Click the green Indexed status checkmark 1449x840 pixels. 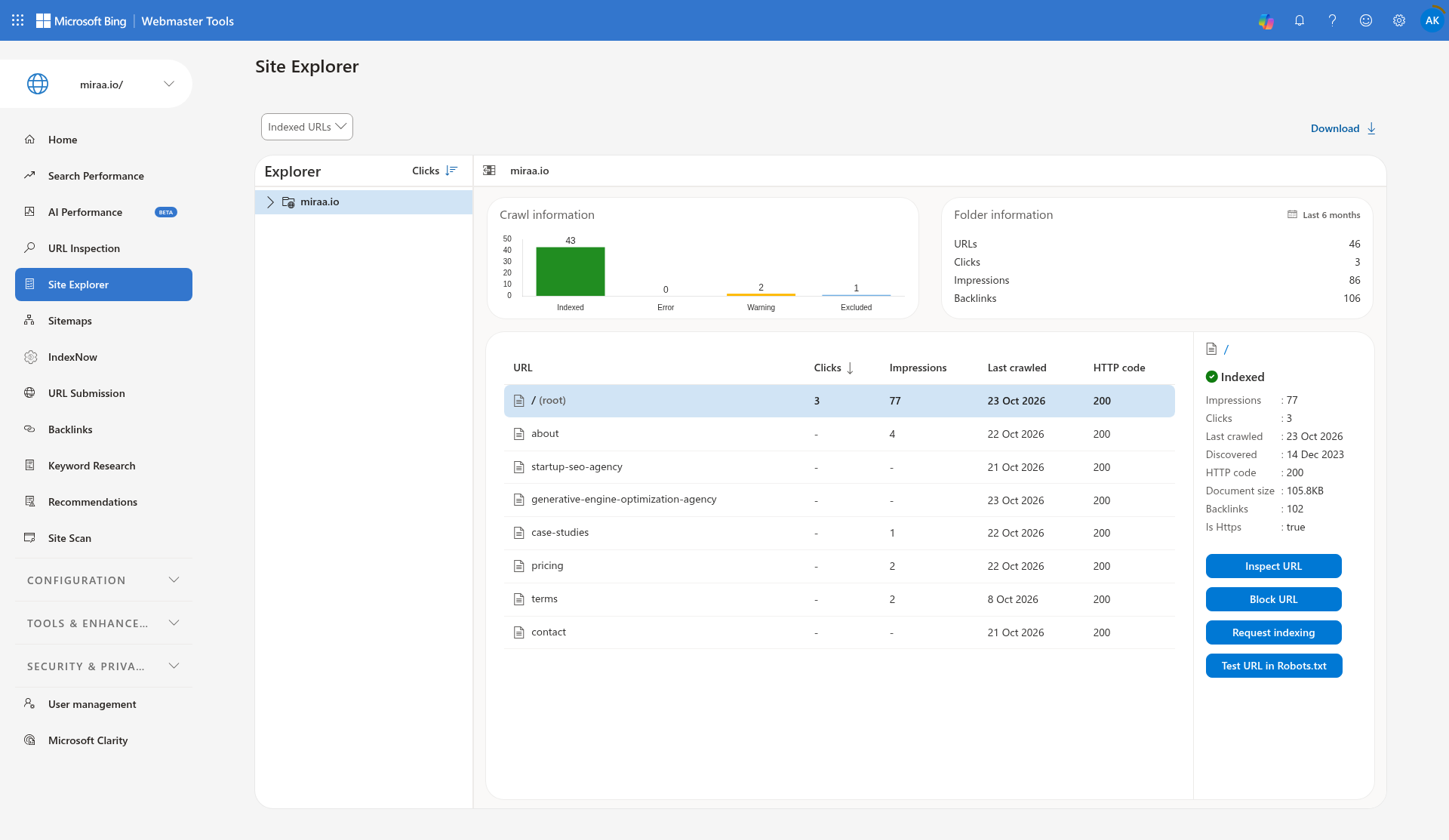point(1212,377)
